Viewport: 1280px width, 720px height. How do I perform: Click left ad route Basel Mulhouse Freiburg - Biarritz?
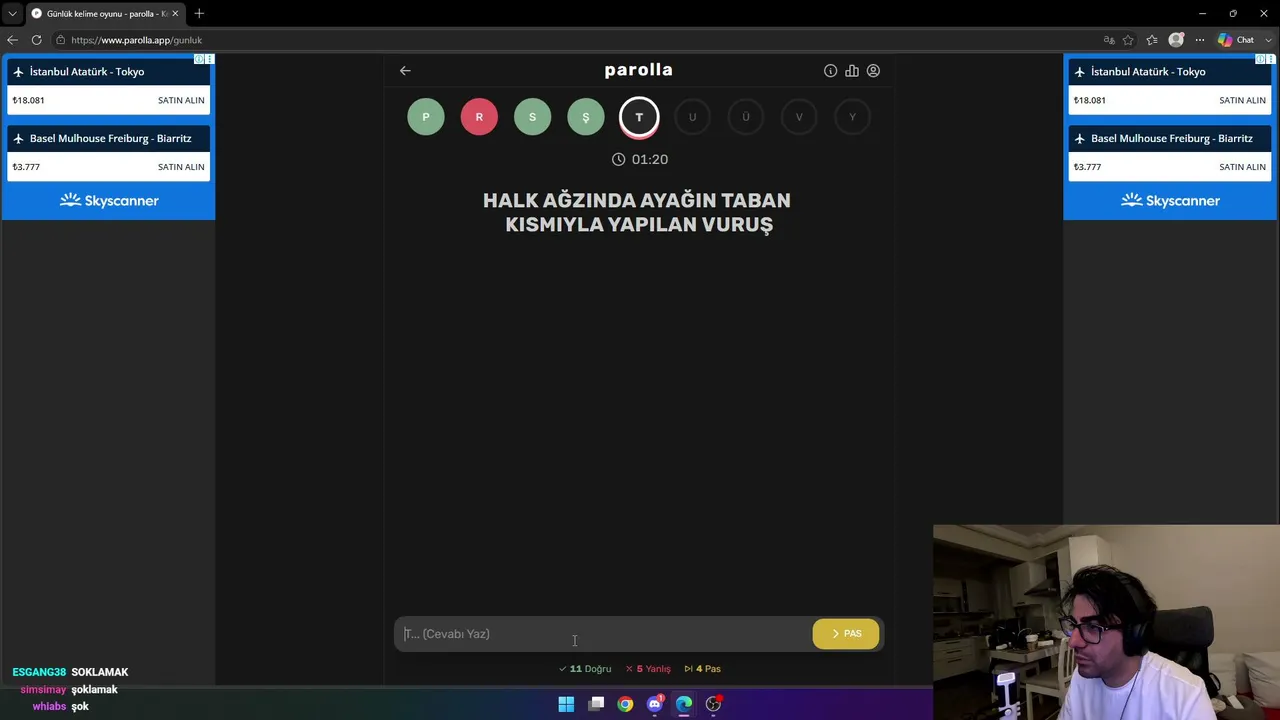pyautogui.click(x=110, y=139)
